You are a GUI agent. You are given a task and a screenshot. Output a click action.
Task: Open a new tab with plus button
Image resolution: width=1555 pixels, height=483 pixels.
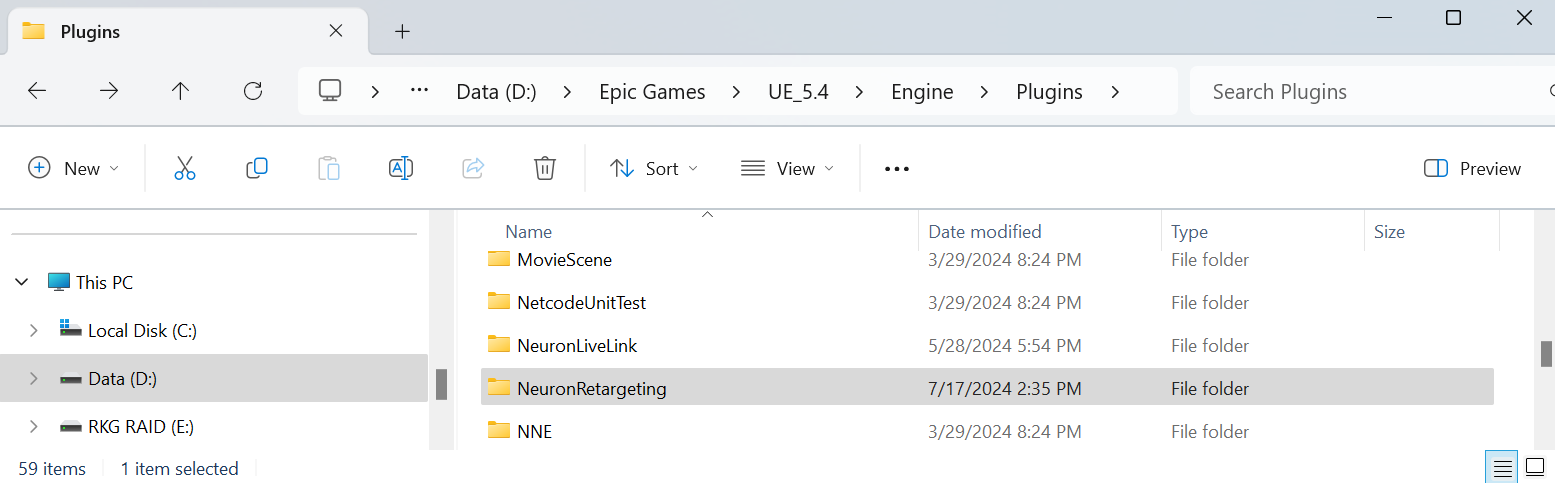click(402, 31)
